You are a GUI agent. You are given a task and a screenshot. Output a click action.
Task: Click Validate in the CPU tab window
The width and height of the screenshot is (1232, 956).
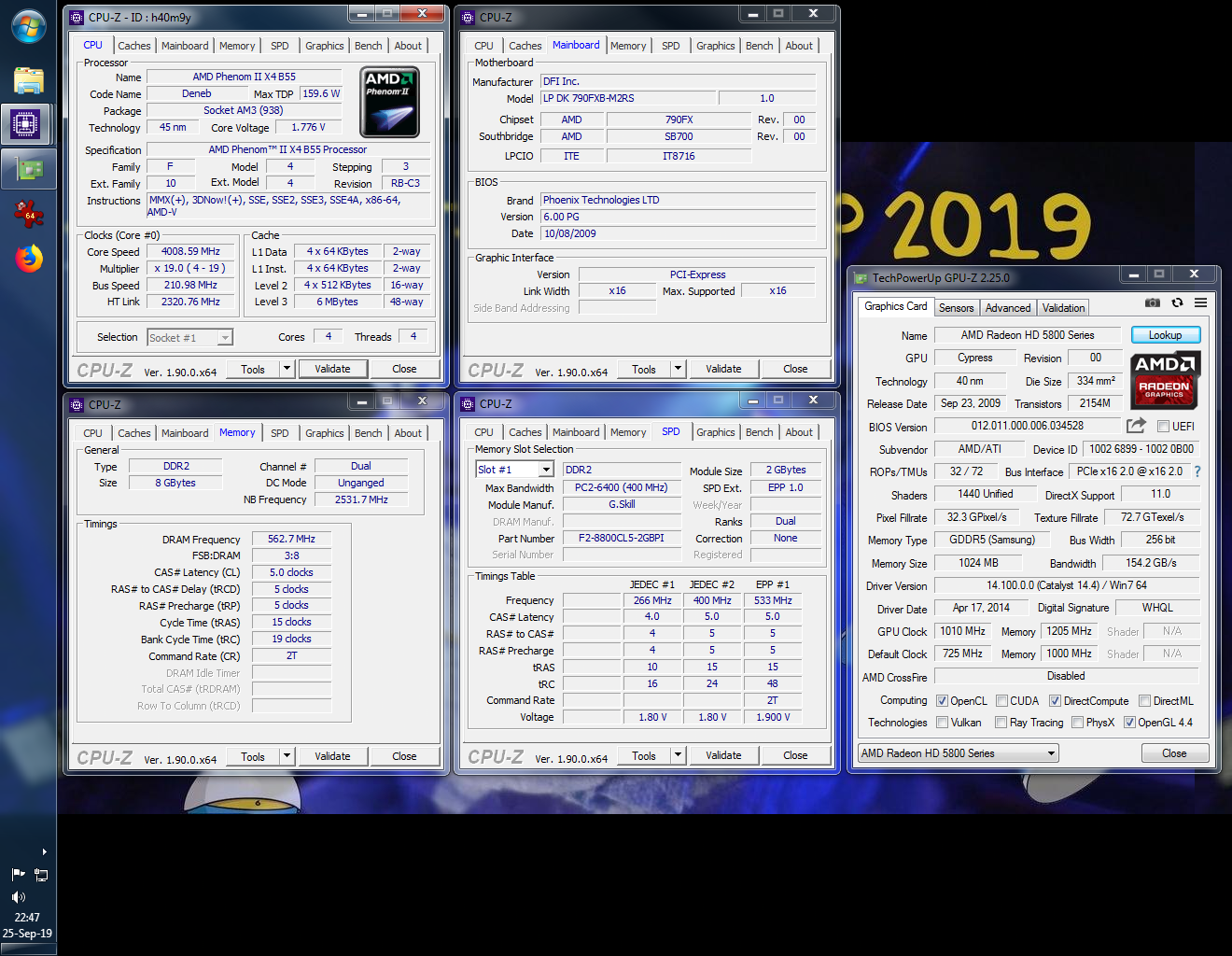click(332, 369)
